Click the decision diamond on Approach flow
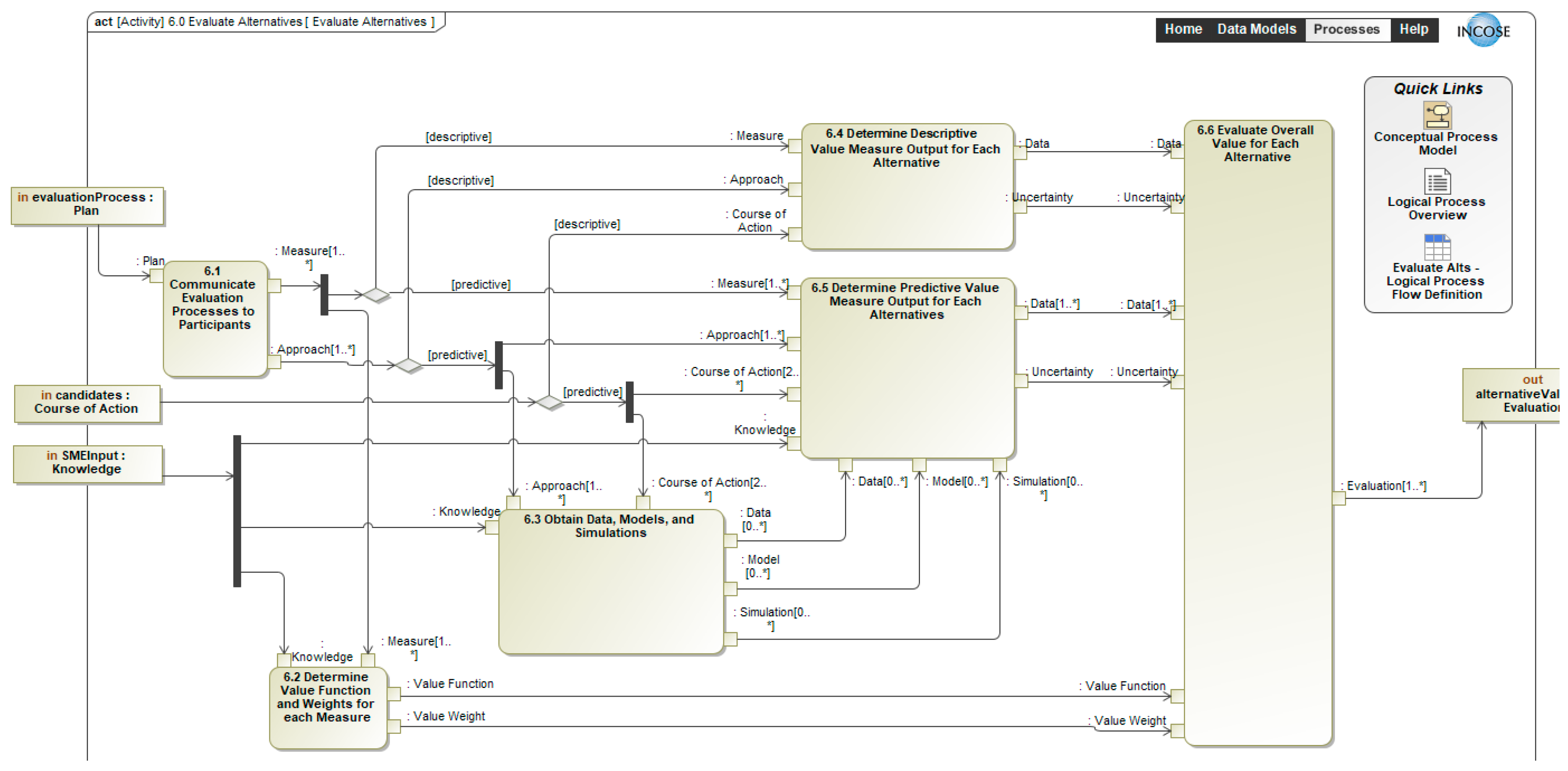 pyautogui.click(x=408, y=365)
